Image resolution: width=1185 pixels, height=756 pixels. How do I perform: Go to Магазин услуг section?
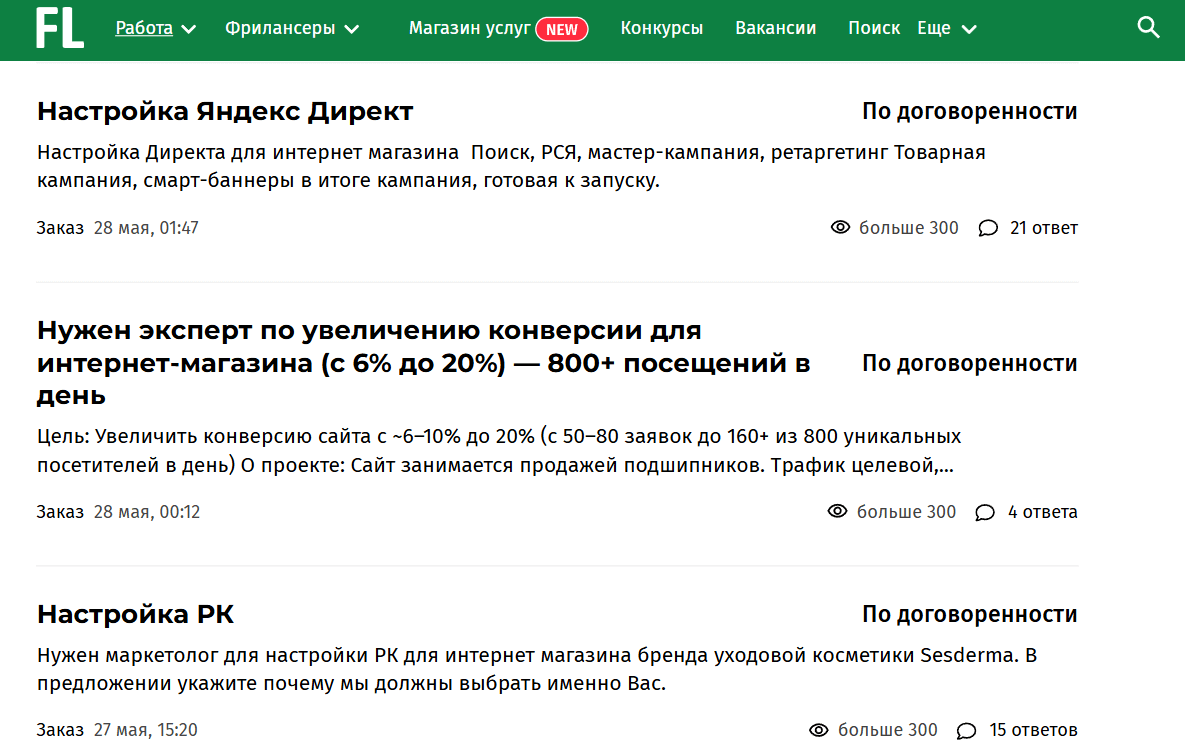469,28
